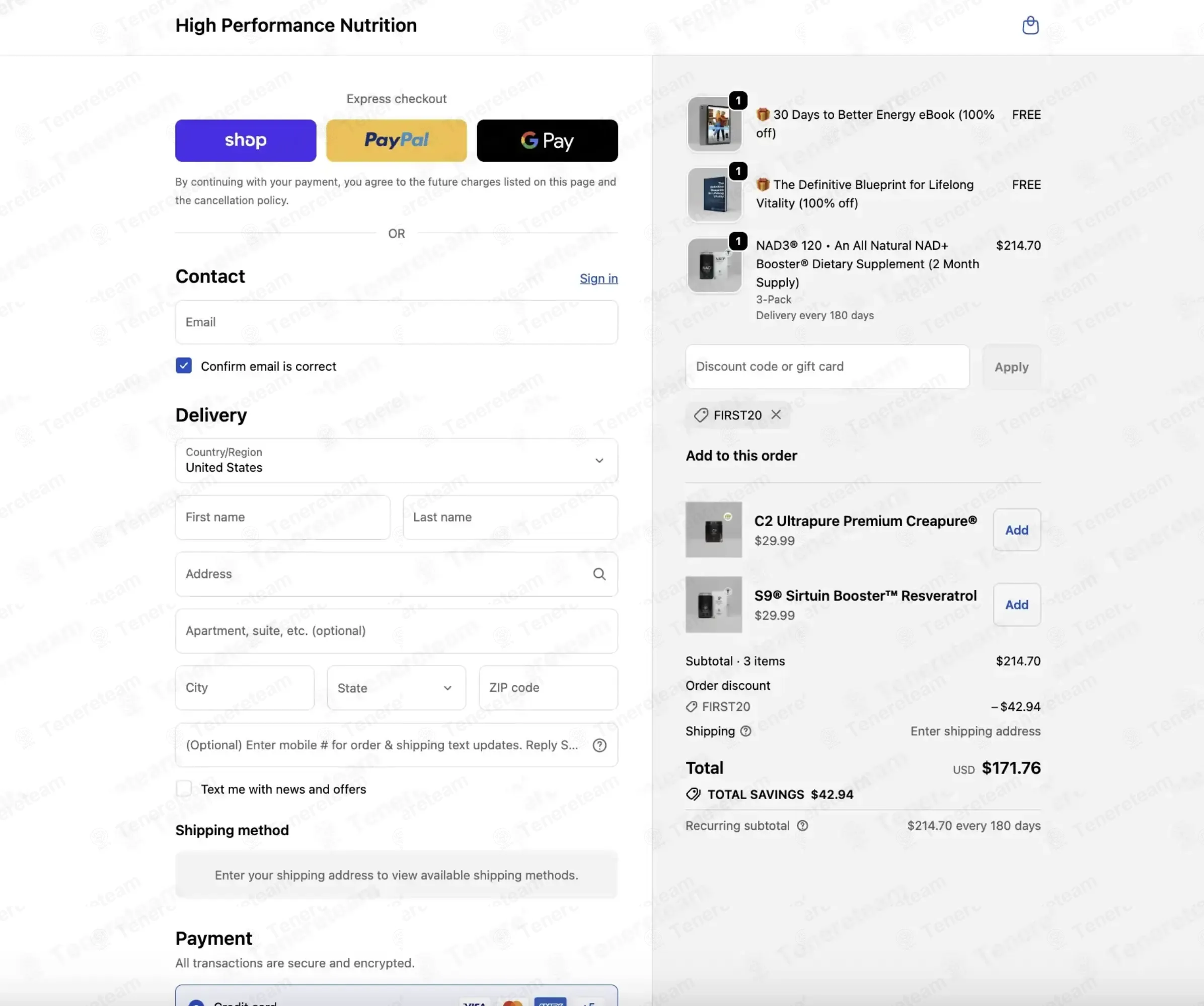Click the address search magnifier icon
This screenshot has width=1204, height=1006.
click(599, 574)
